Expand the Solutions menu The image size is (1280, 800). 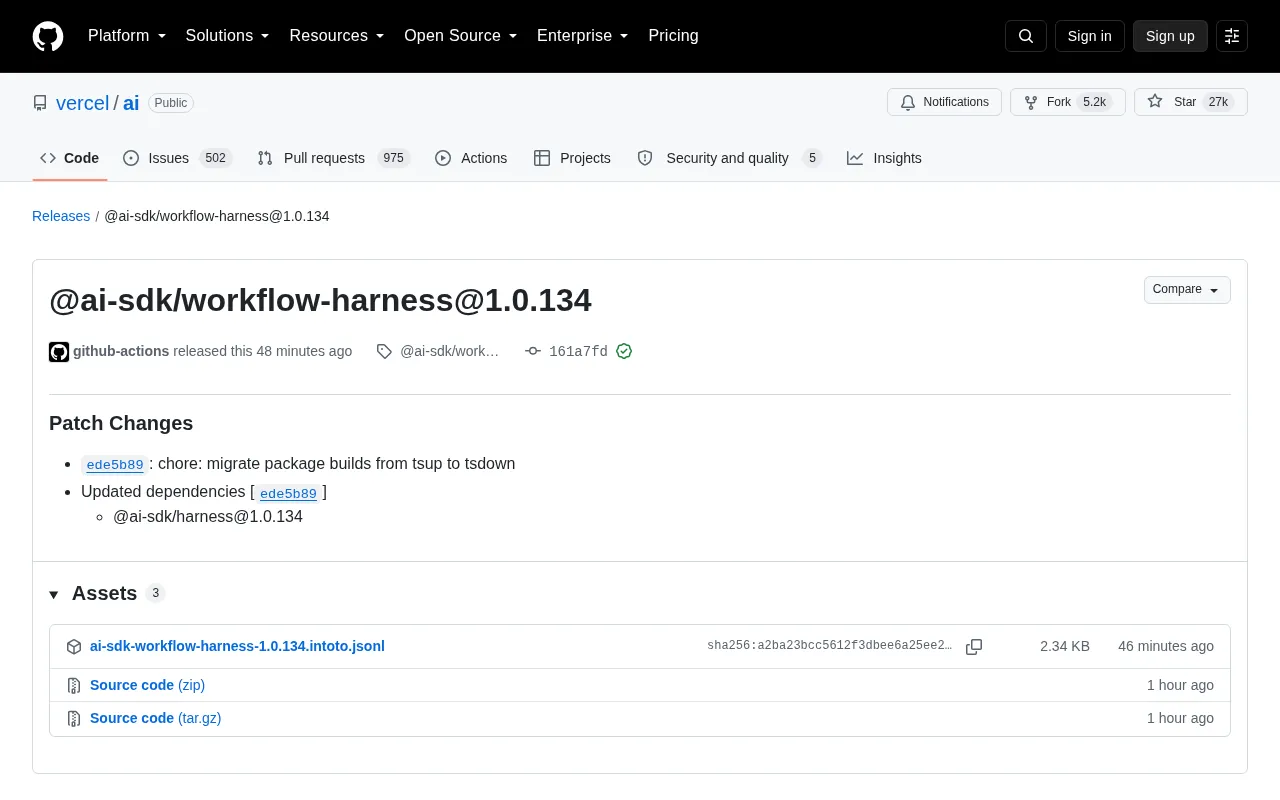coord(228,36)
